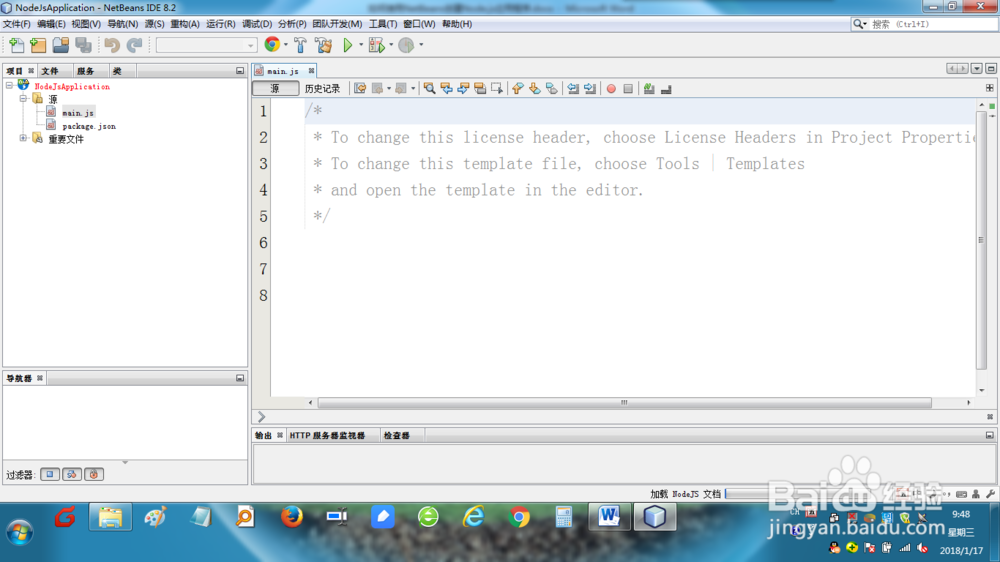The width and height of the screenshot is (1000, 562).
Task: Click the Chrome browser icon in toolbar
Action: click(x=272, y=45)
